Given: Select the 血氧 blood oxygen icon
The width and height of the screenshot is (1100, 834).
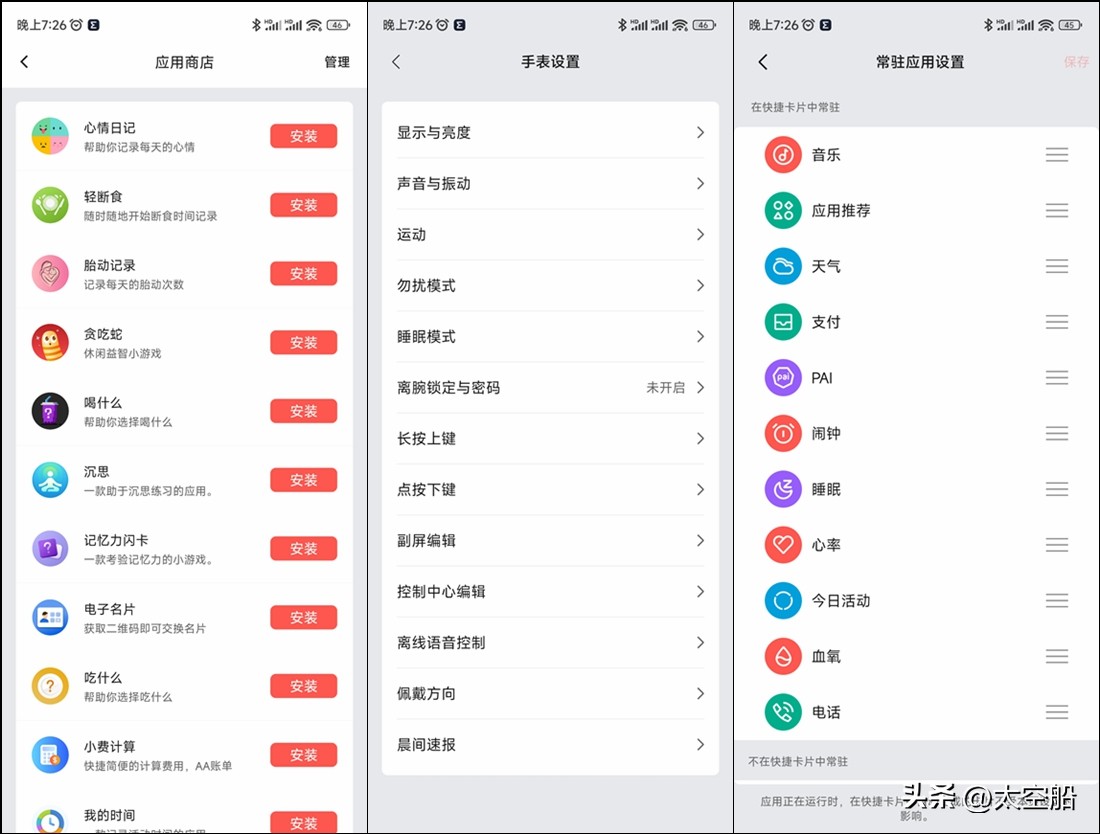Looking at the screenshot, I should [784, 656].
